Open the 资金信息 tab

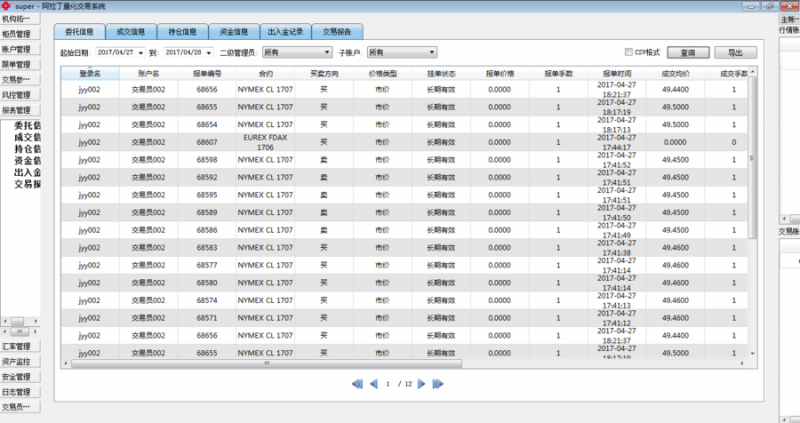pos(234,32)
